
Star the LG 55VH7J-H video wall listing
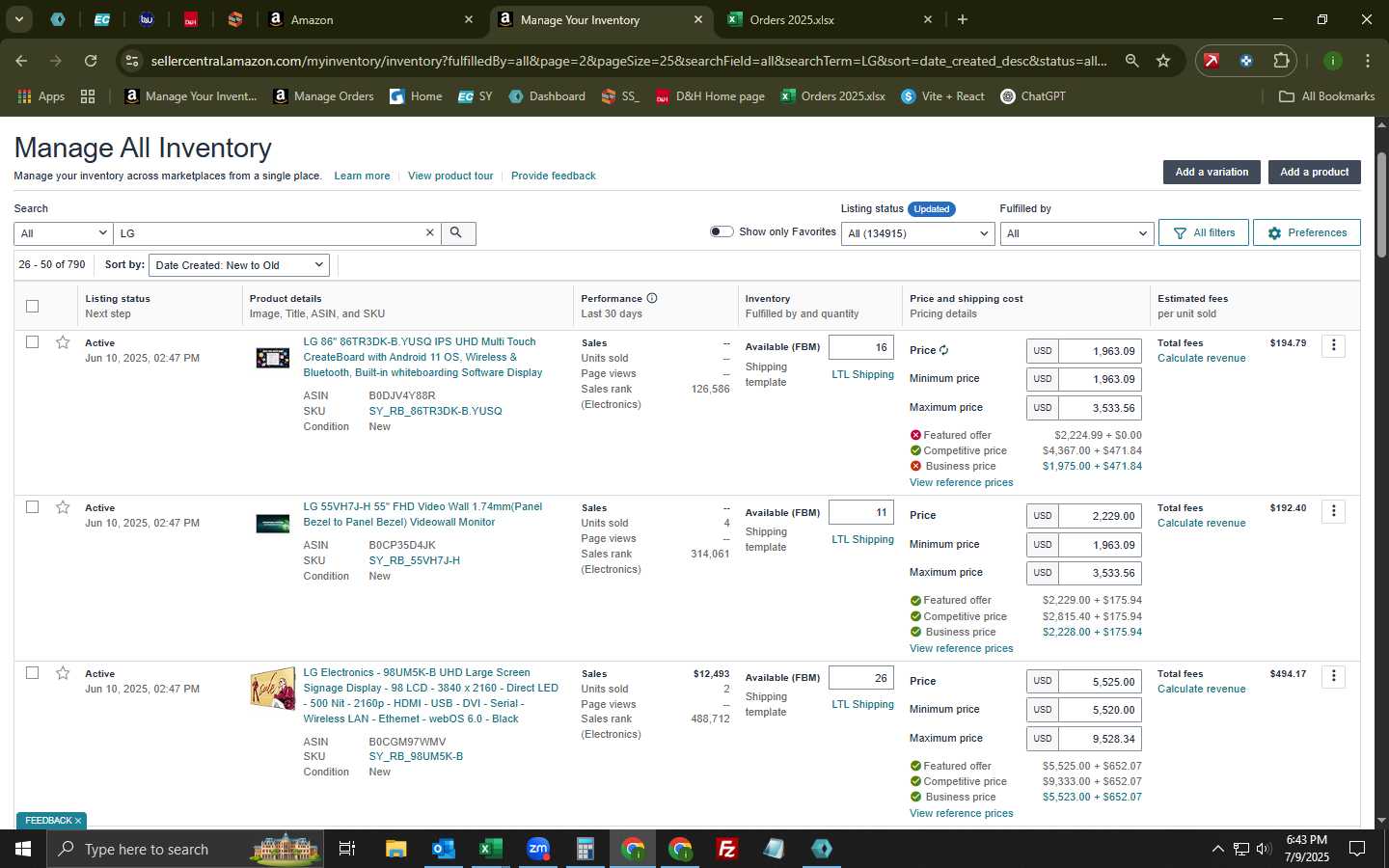coord(63,507)
